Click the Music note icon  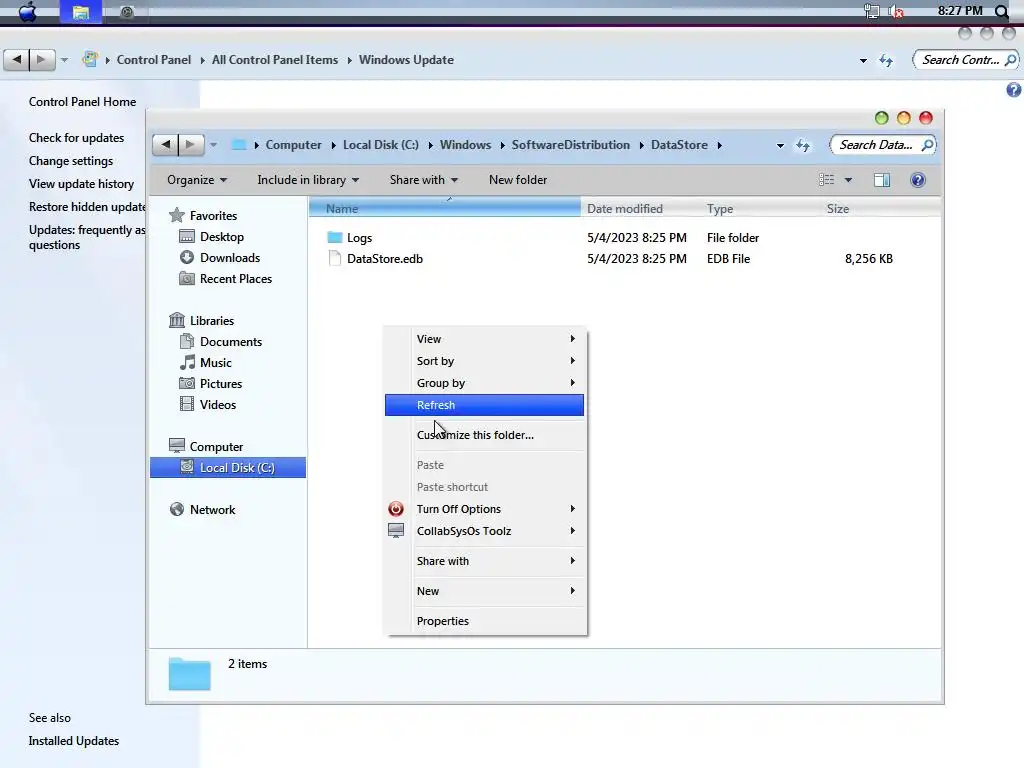point(187,362)
